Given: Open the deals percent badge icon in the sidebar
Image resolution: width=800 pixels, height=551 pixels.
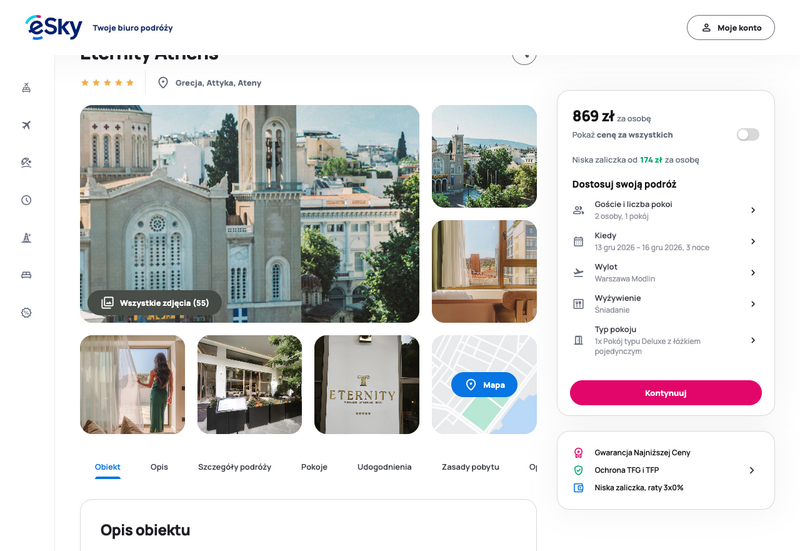Looking at the screenshot, I should coord(26,313).
